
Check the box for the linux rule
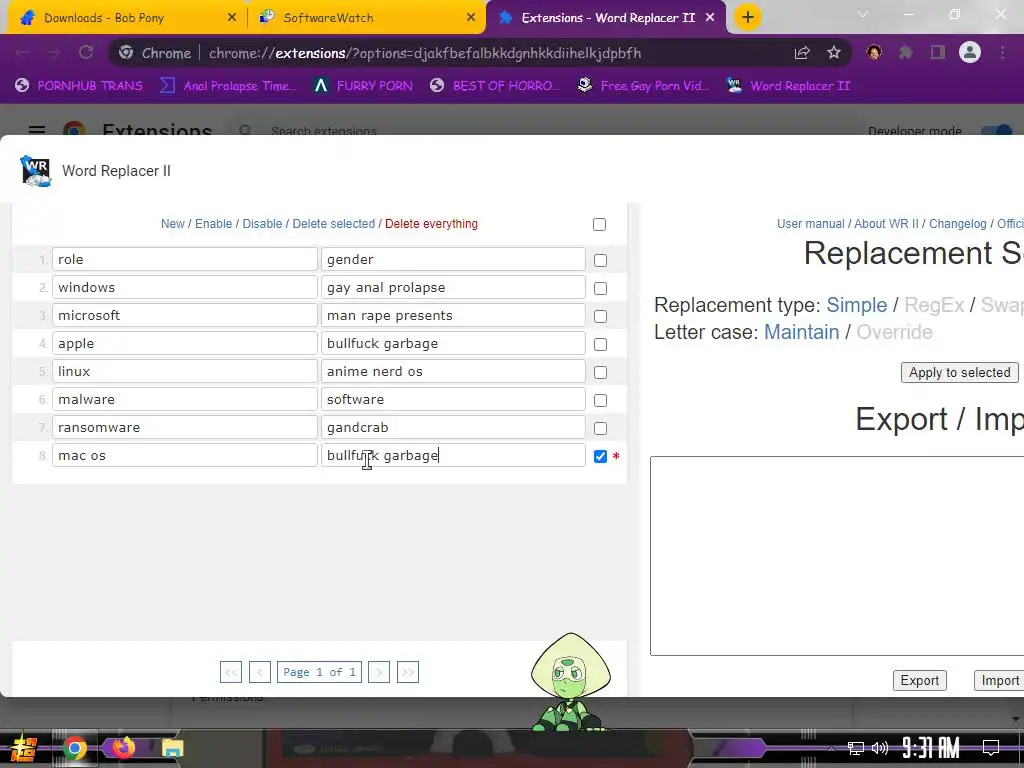(600, 373)
